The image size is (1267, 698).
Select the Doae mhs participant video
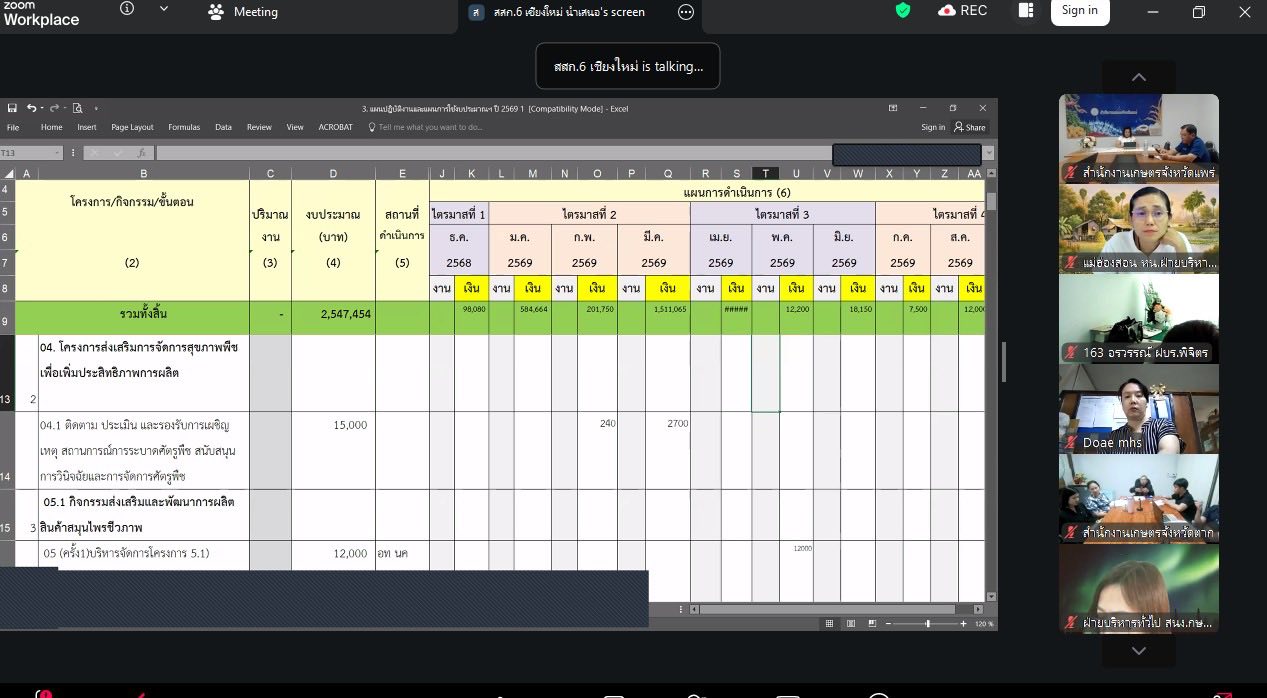(1138, 409)
